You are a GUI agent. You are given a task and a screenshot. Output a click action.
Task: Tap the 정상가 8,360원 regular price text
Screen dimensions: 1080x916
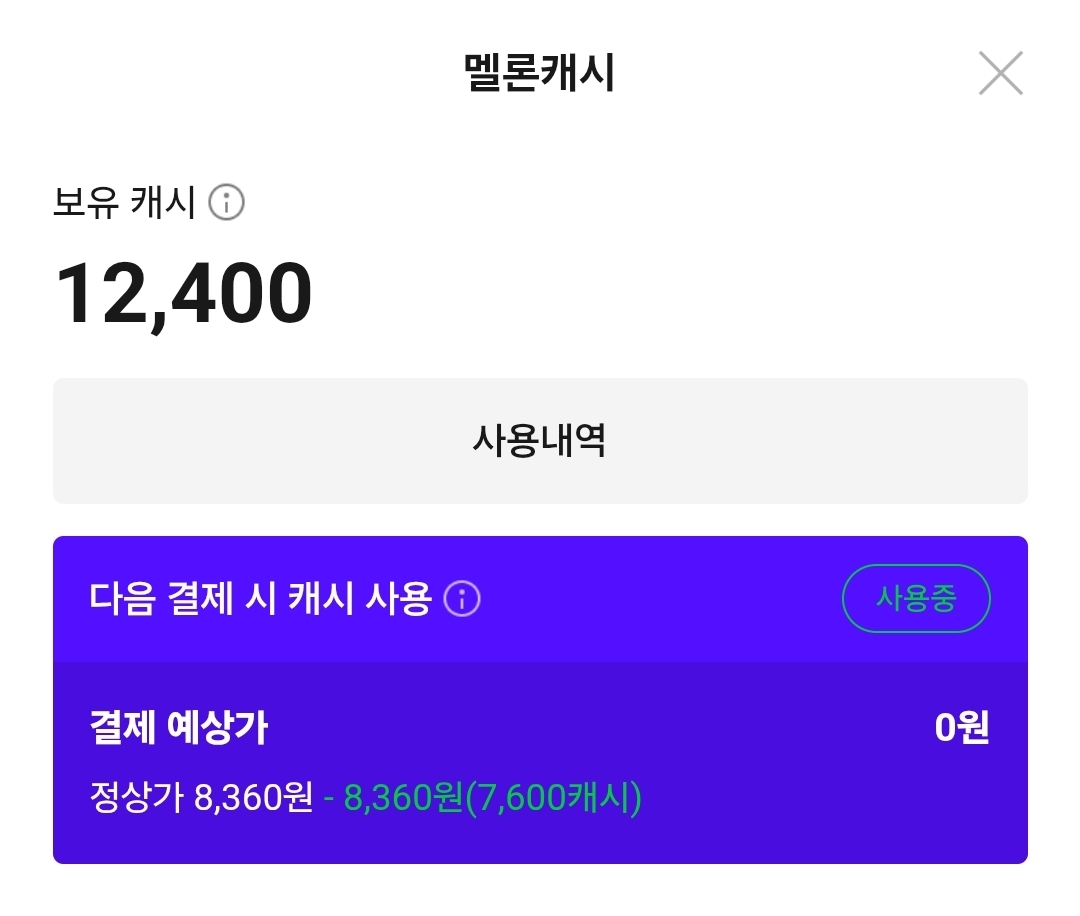[202, 798]
